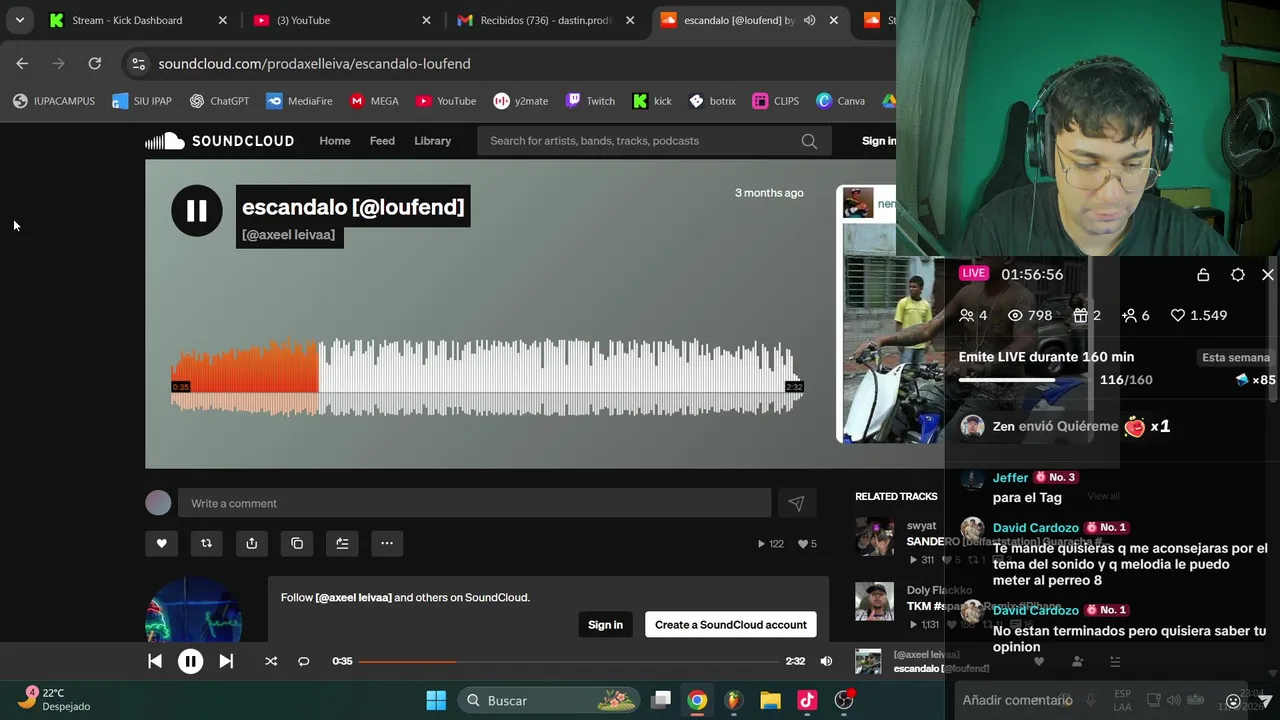Share the track via share icon
This screenshot has height=720, width=1280.
(x=252, y=543)
